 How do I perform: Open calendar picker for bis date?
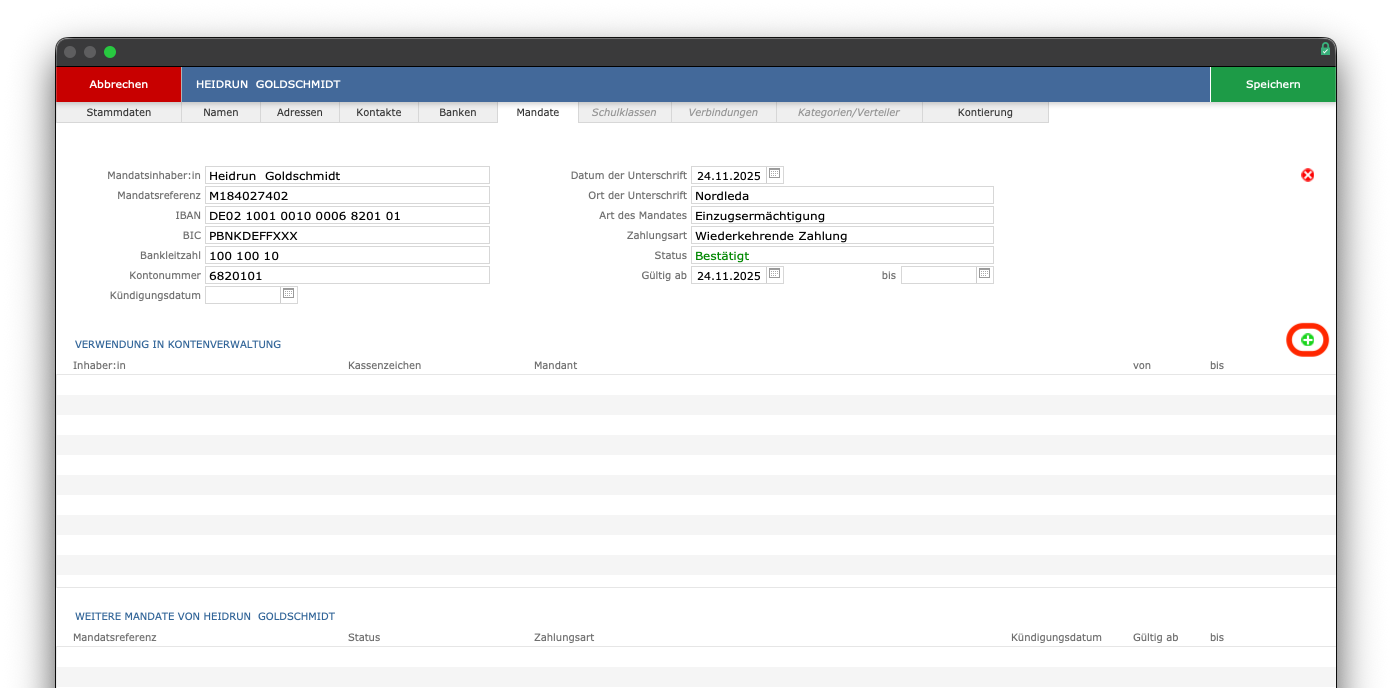pyautogui.click(x=985, y=274)
